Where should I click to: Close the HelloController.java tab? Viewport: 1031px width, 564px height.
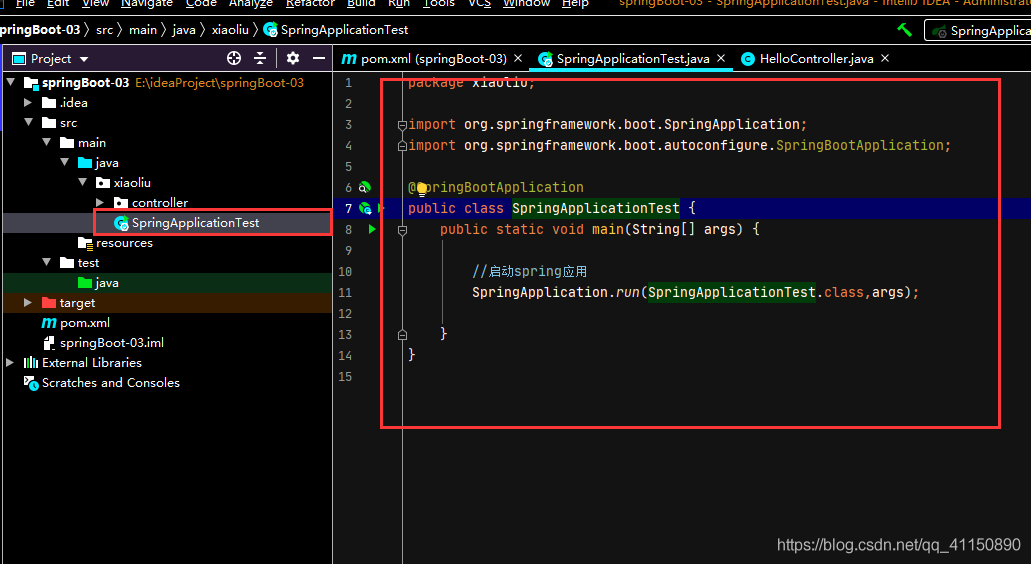[x=885, y=59]
